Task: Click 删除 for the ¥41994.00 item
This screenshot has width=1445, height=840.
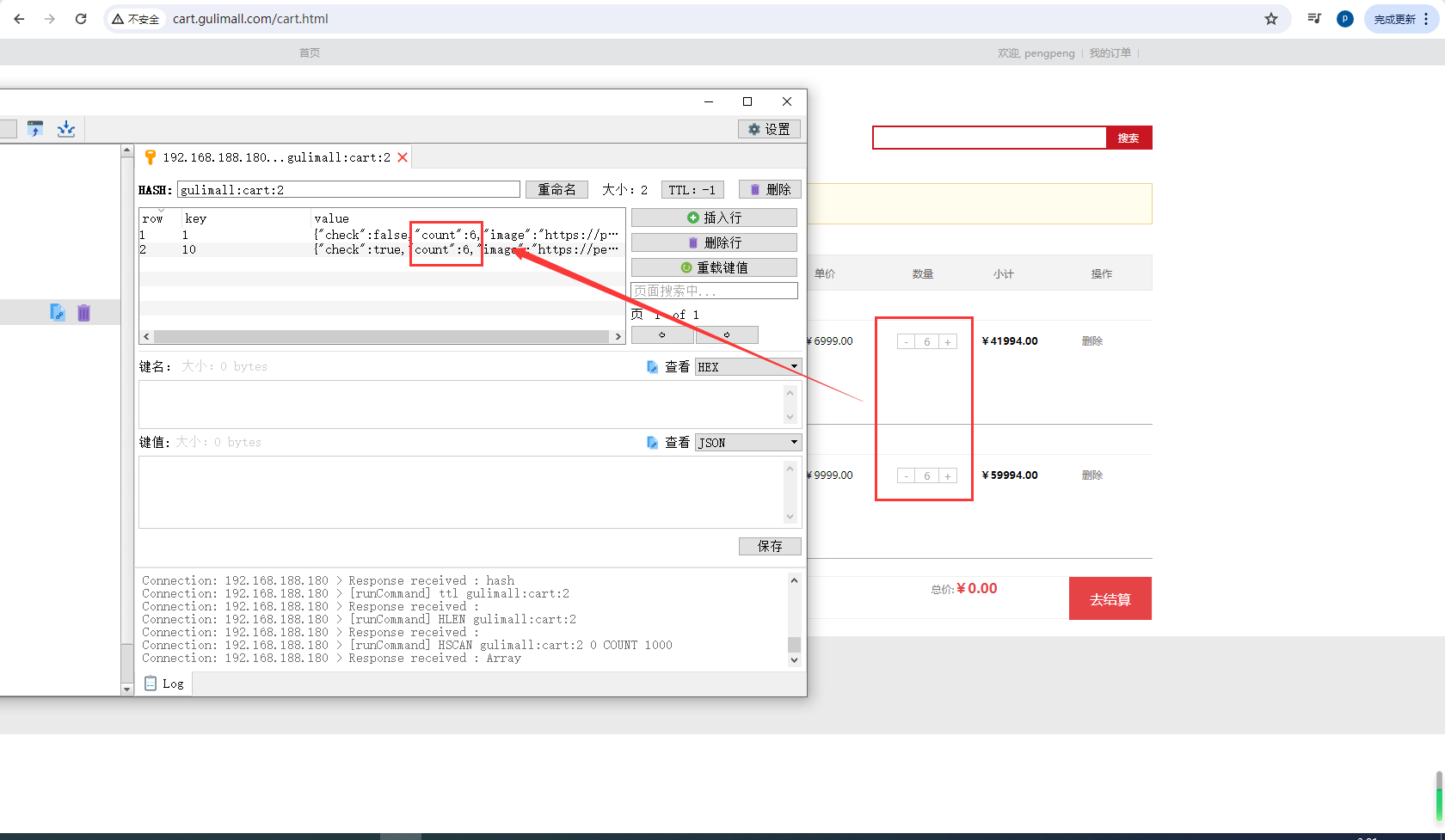Action: click(x=1092, y=340)
